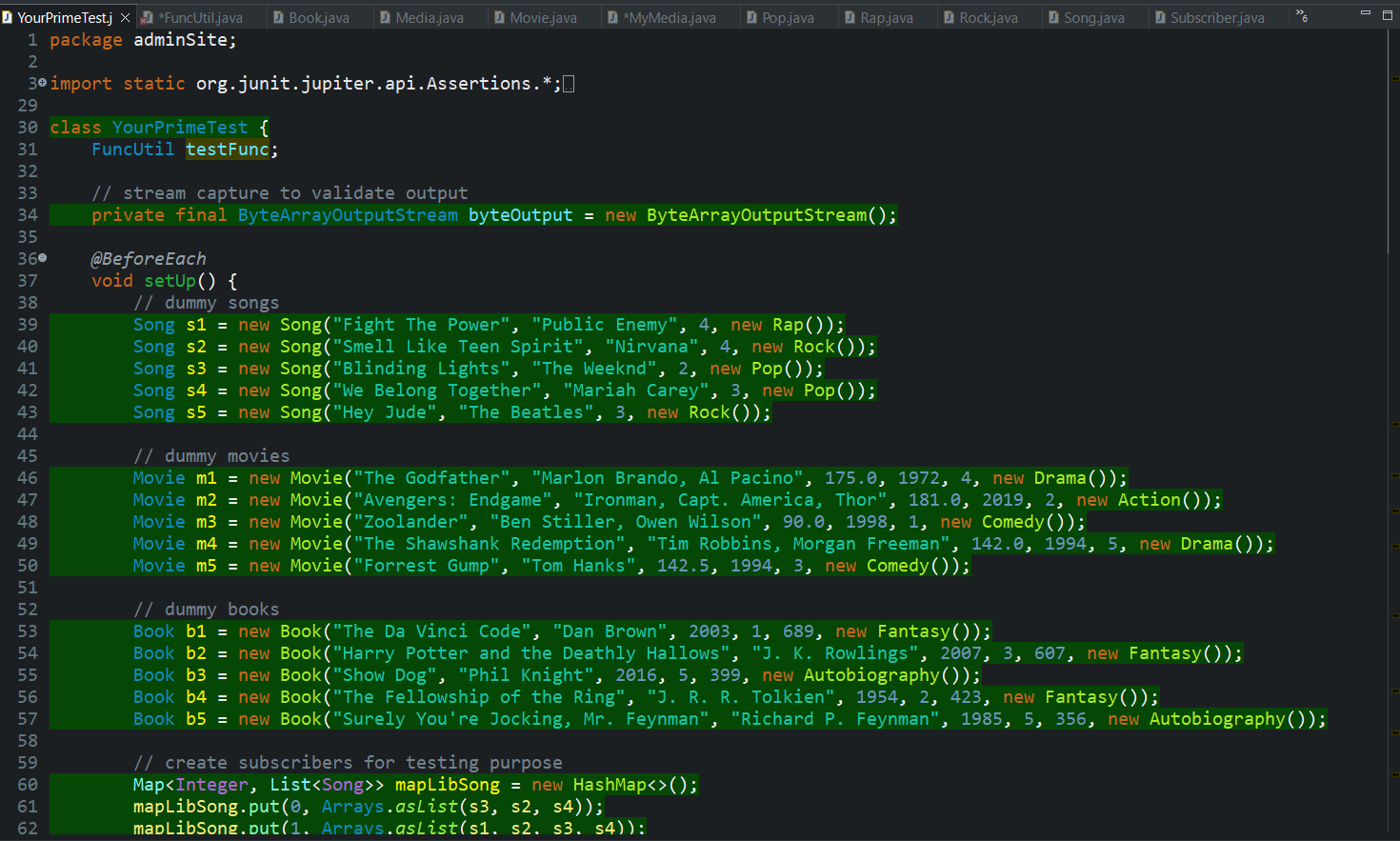Place cursor on package name adminSite

point(180,40)
